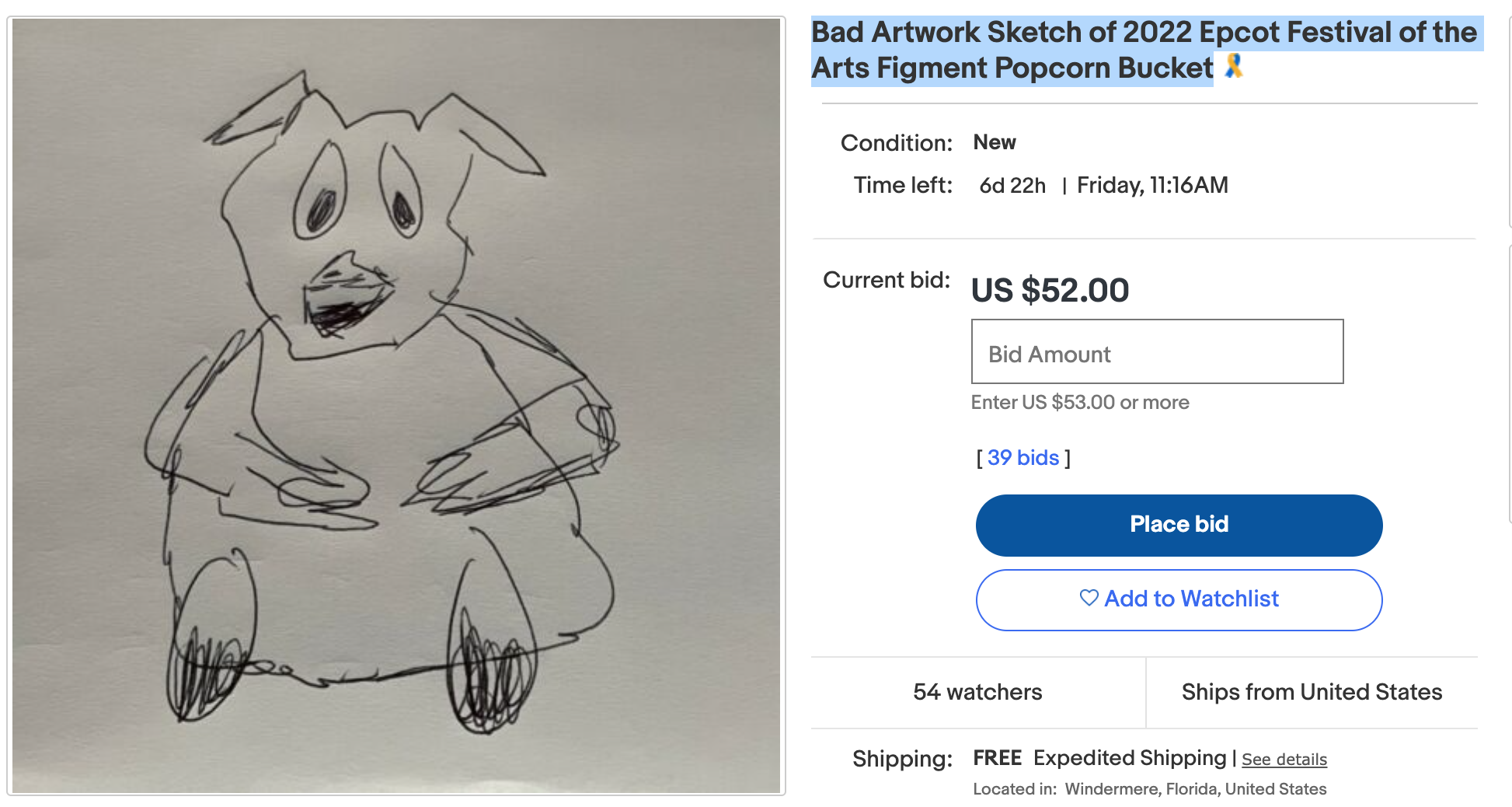Image resolution: width=1512 pixels, height=807 pixels.
Task: Click the Friday, 11:16AM end time
Action: (1152, 185)
